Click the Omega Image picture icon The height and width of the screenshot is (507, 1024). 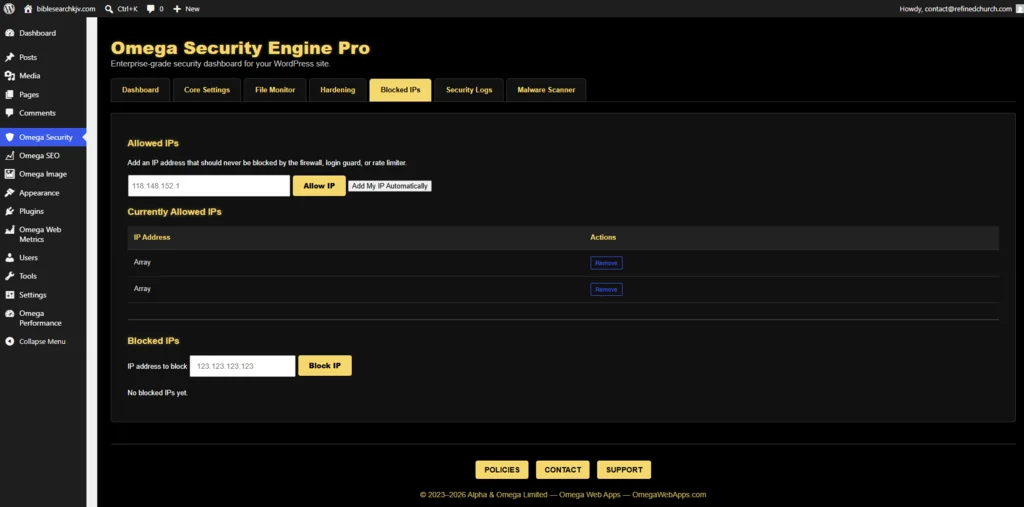click(x=9, y=174)
